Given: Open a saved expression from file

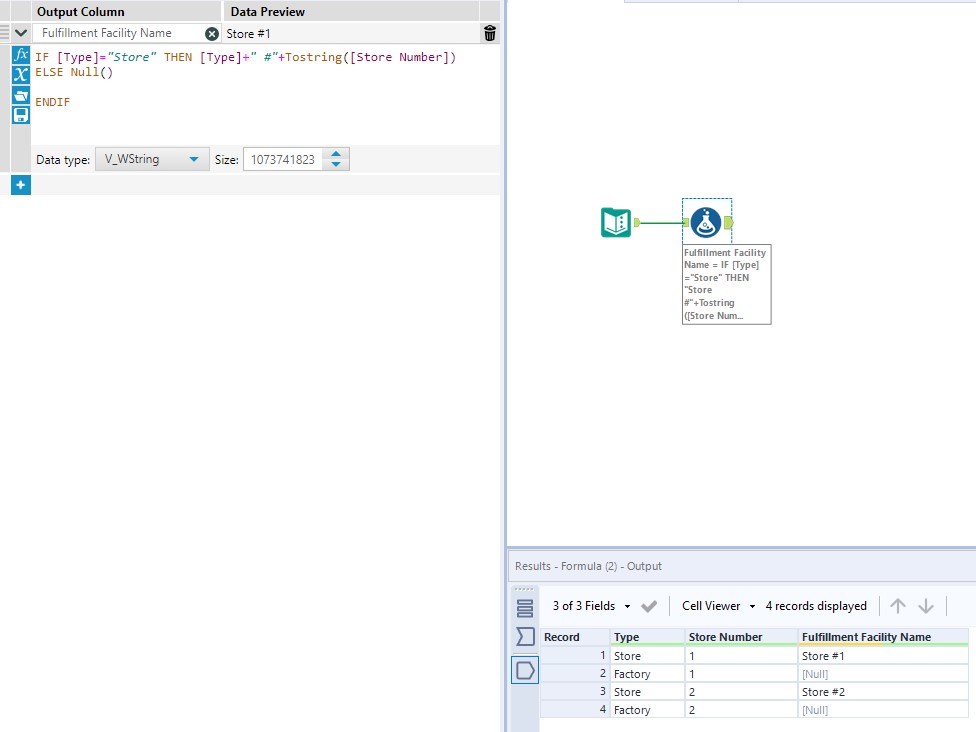Looking at the screenshot, I should pyautogui.click(x=20, y=94).
